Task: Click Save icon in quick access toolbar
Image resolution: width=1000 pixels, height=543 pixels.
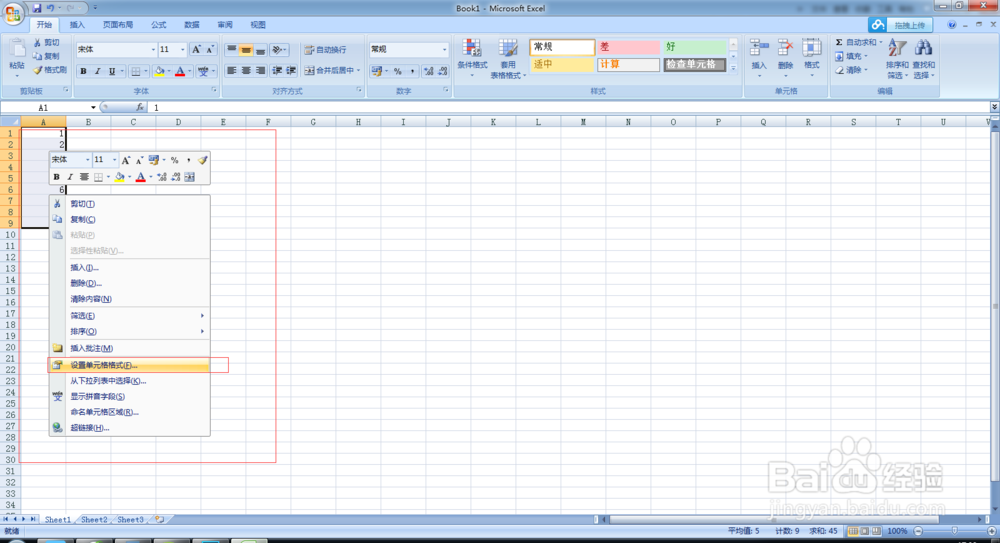Action: pos(36,8)
